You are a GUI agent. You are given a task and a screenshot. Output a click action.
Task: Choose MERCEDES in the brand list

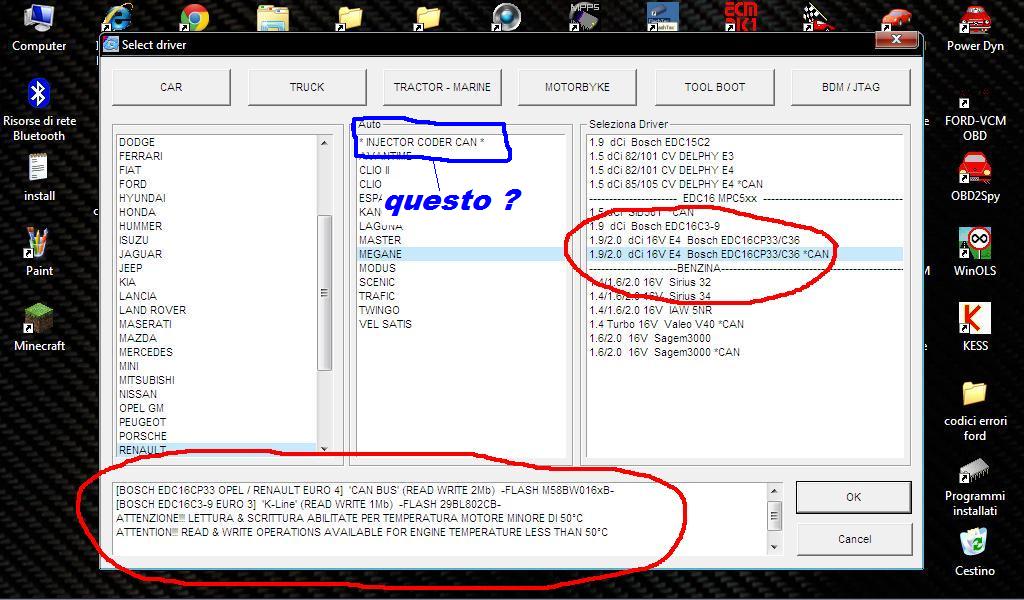point(146,352)
